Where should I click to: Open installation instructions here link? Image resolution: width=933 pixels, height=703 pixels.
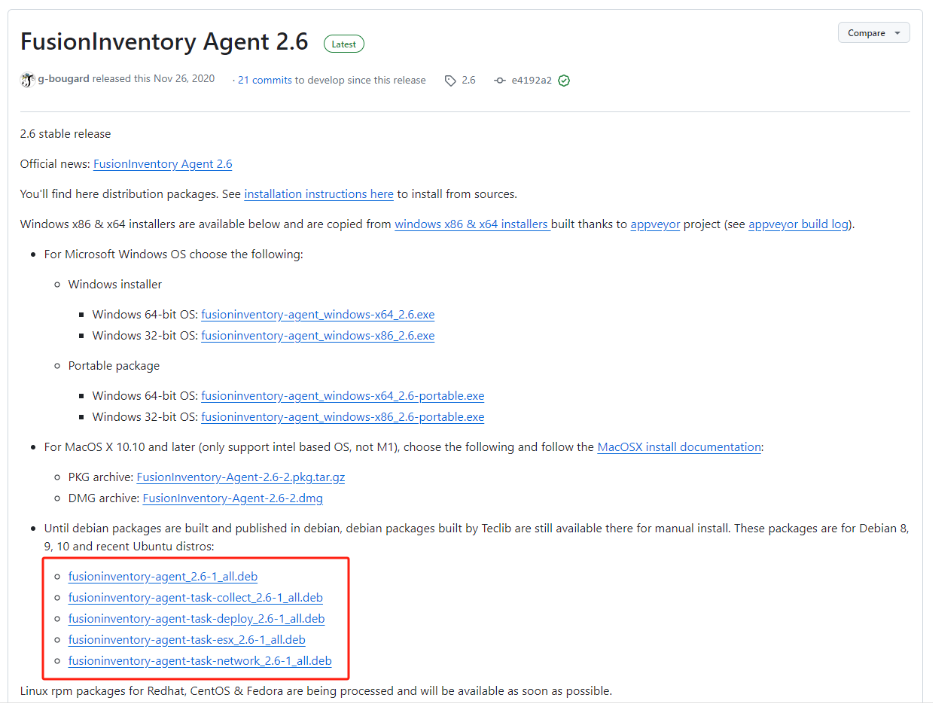318,194
